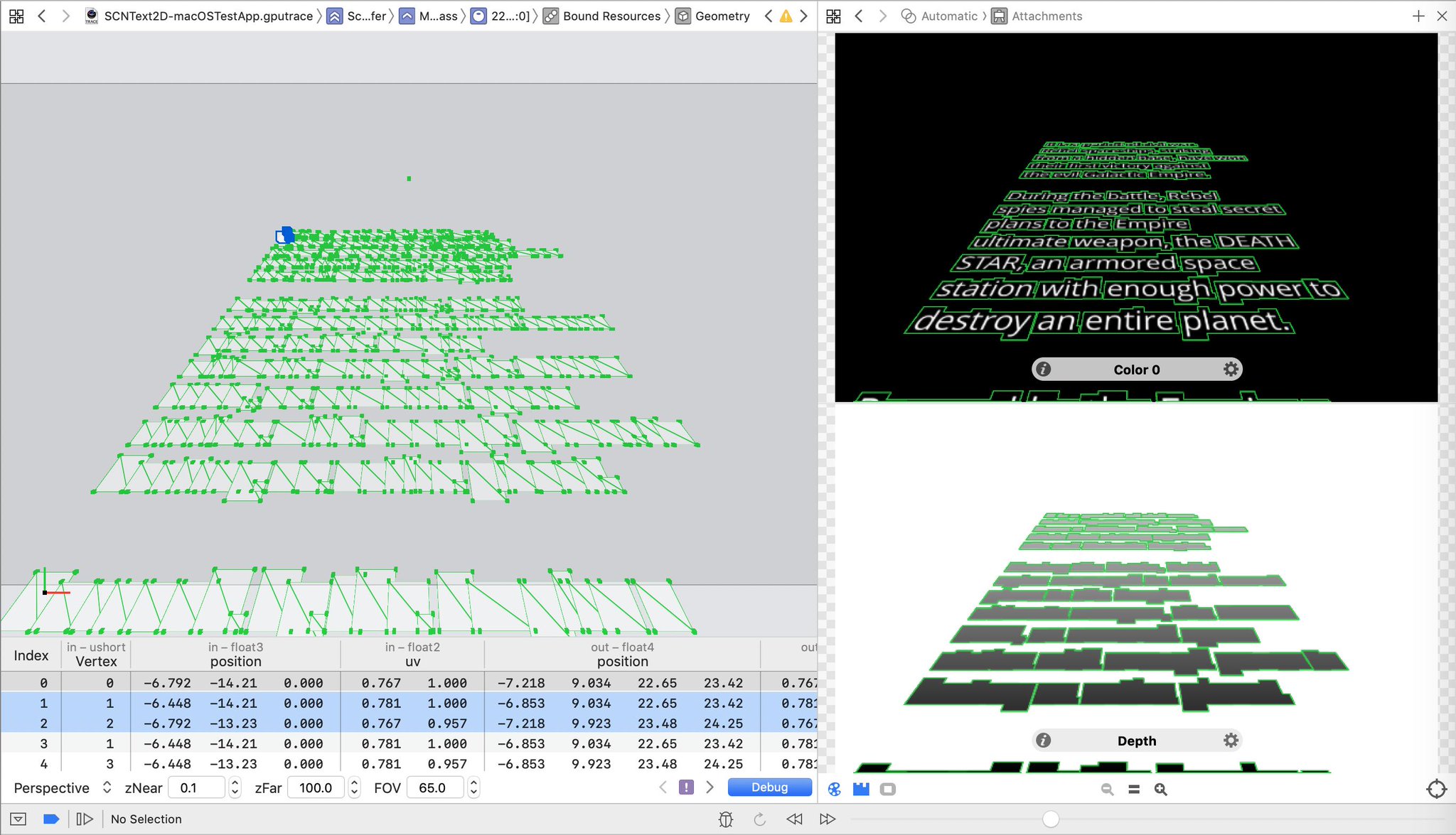Screen dimensions: 1456x835
Task: Click the zNear input field
Action: [x=197, y=787]
